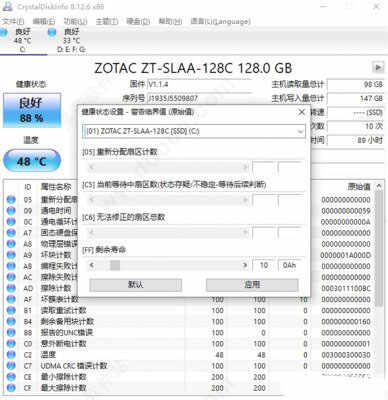388x400 pixels.
Task: Go to next disk with the arrow button
Action: click(378, 67)
